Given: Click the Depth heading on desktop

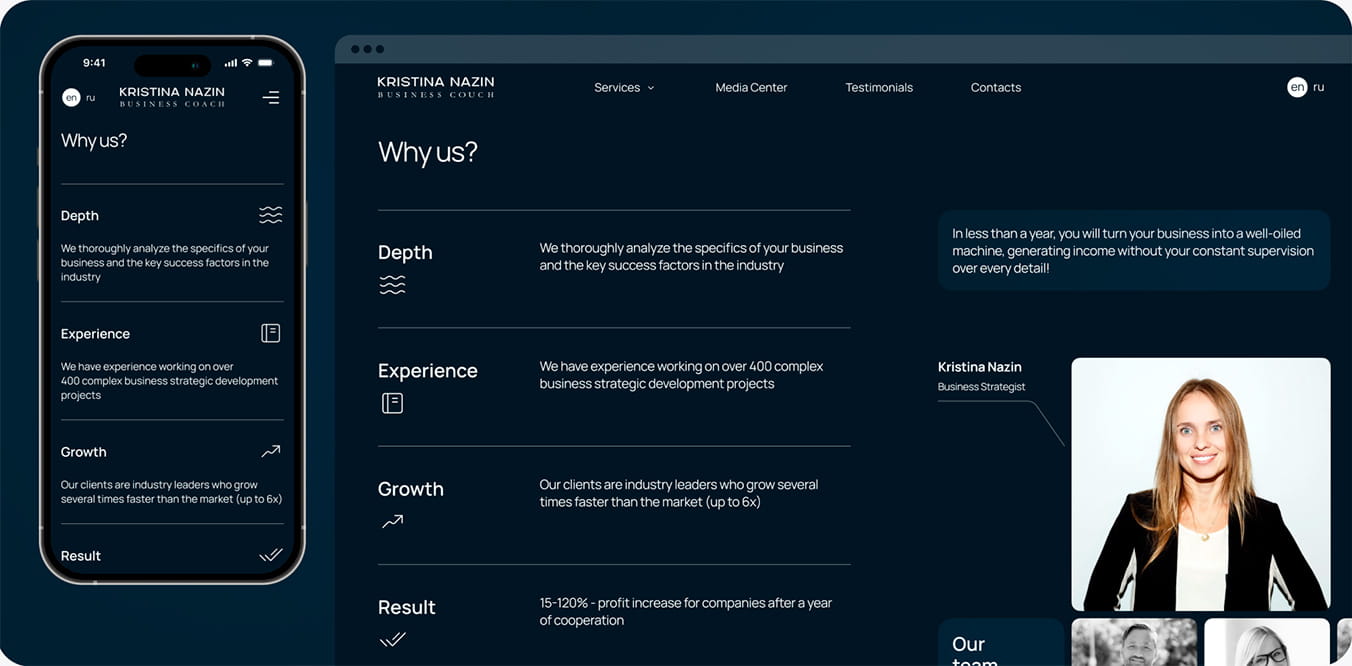Looking at the screenshot, I should 405,252.
